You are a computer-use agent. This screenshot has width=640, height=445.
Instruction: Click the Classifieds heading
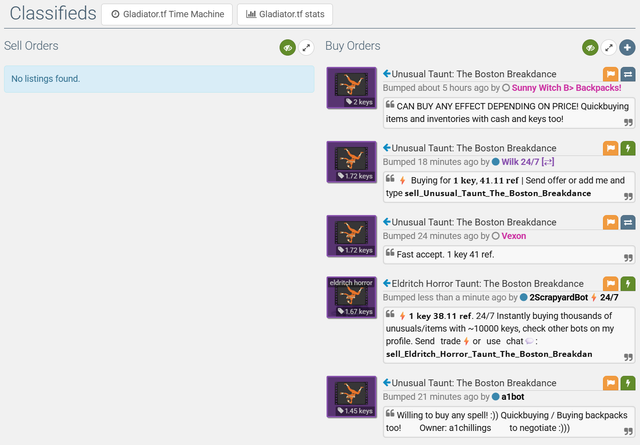point(53,13)
